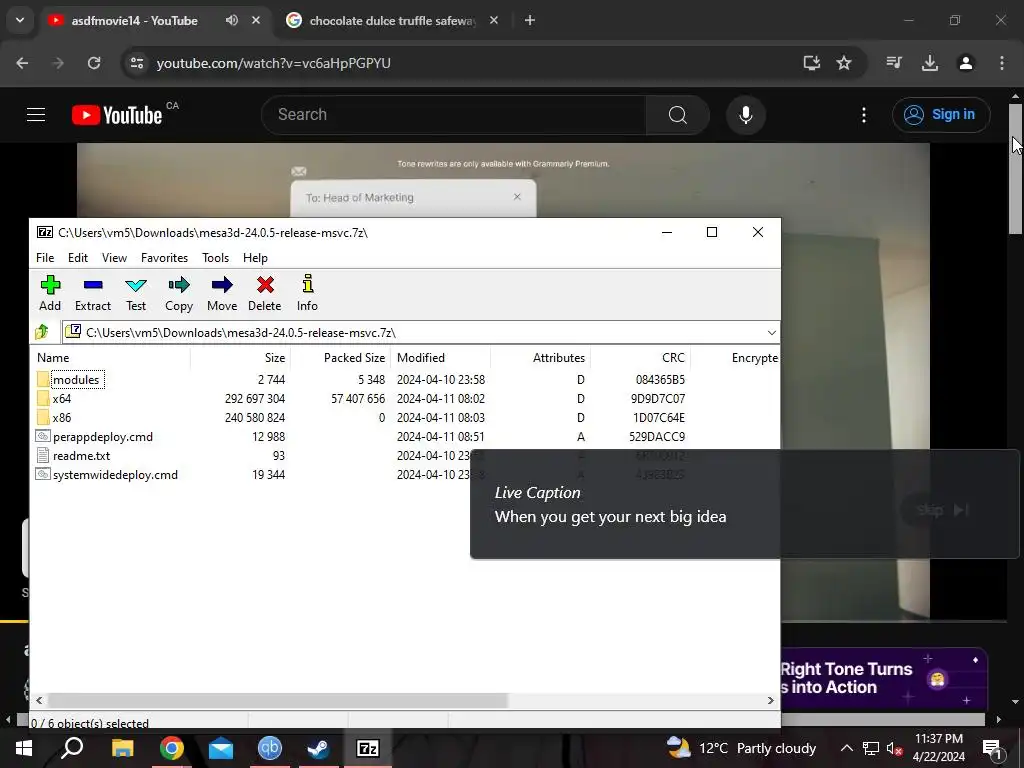Open the Info toolbar icon

click(x=307, y=293)
